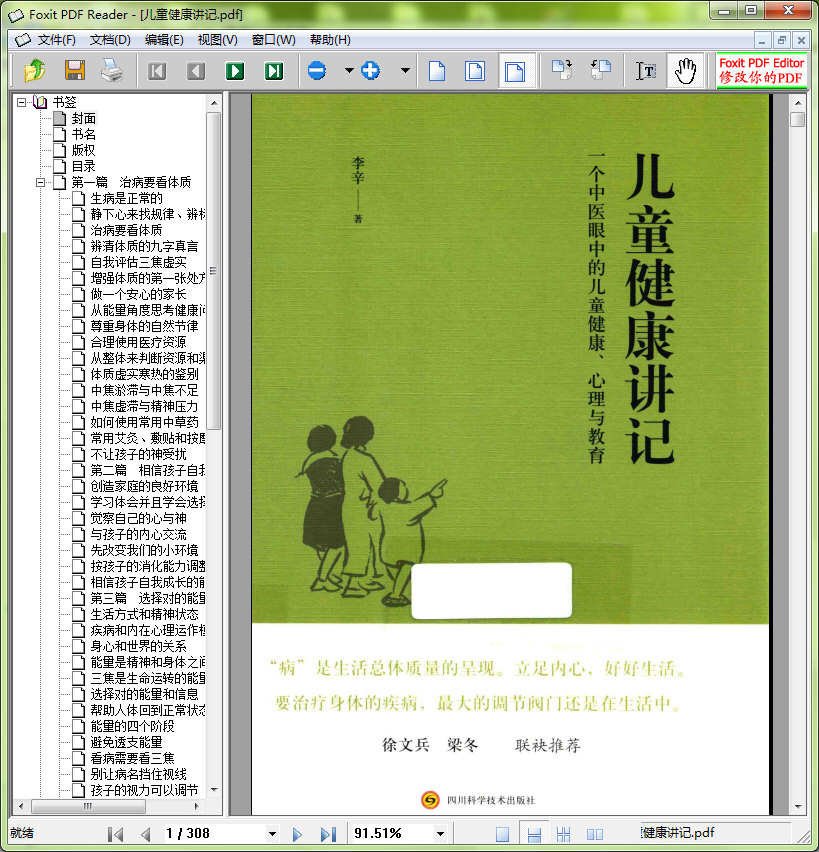Open the 文件(F) menu
Viewport: 819px width, 852px height.
(x=56, y=40)
